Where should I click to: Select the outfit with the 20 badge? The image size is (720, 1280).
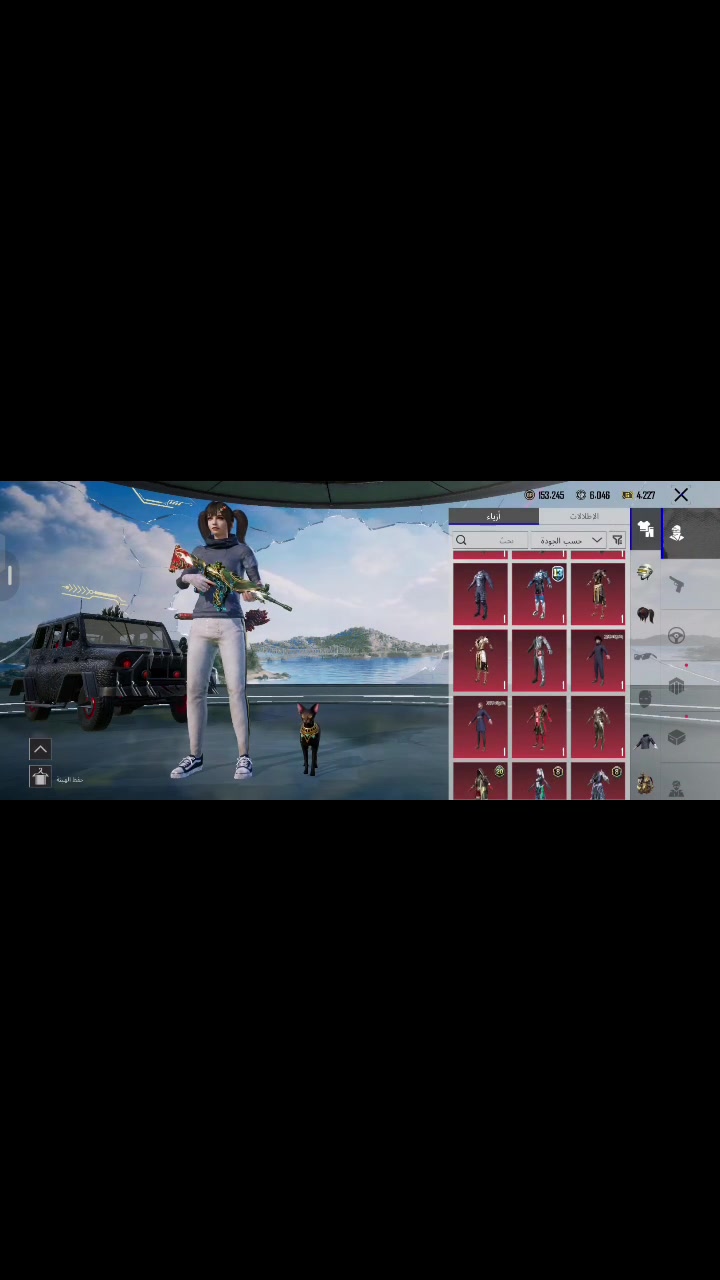[x=480, y=782]
